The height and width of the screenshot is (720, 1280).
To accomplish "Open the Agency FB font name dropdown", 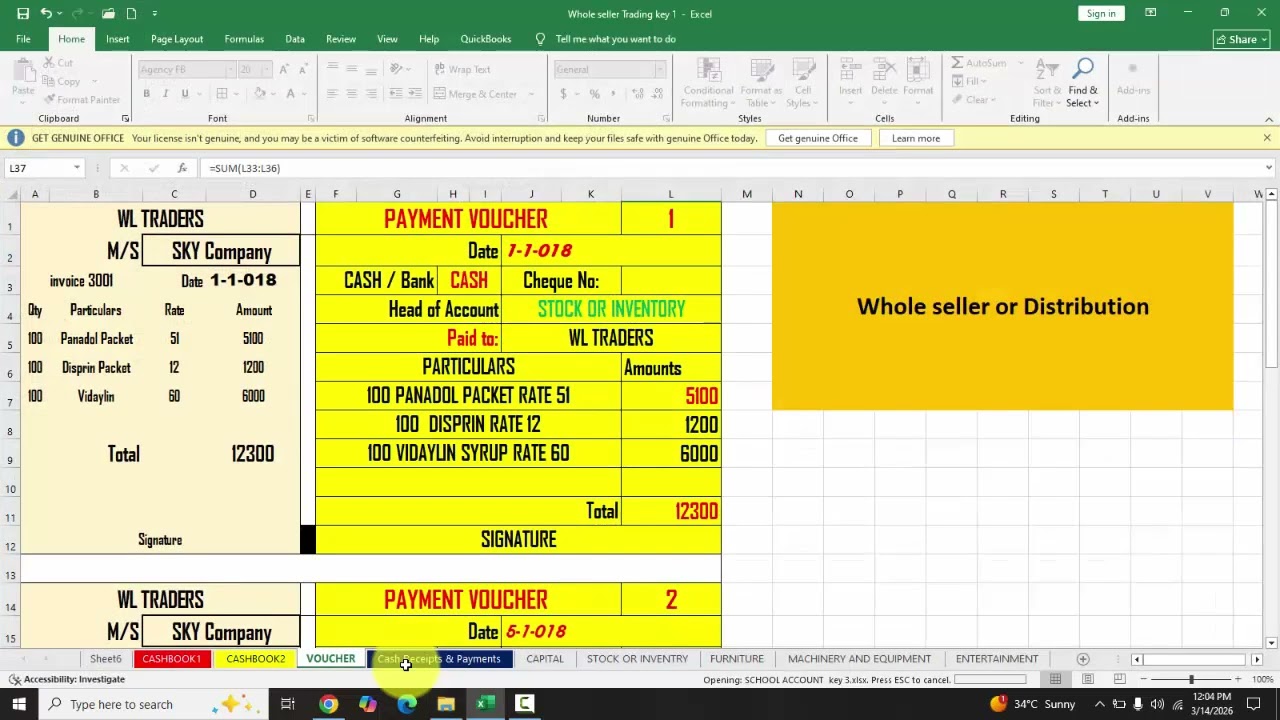I will (229, 70).
